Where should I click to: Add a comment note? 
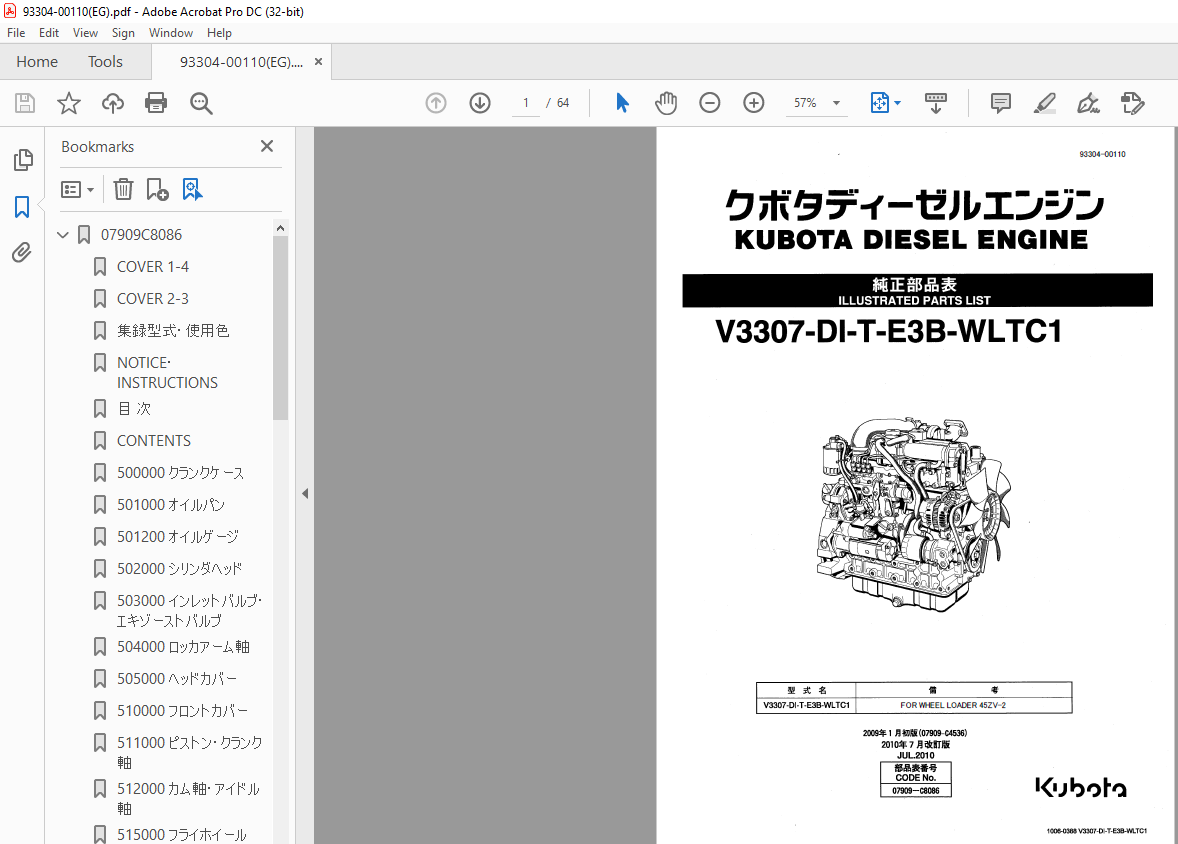(1001, 103)
